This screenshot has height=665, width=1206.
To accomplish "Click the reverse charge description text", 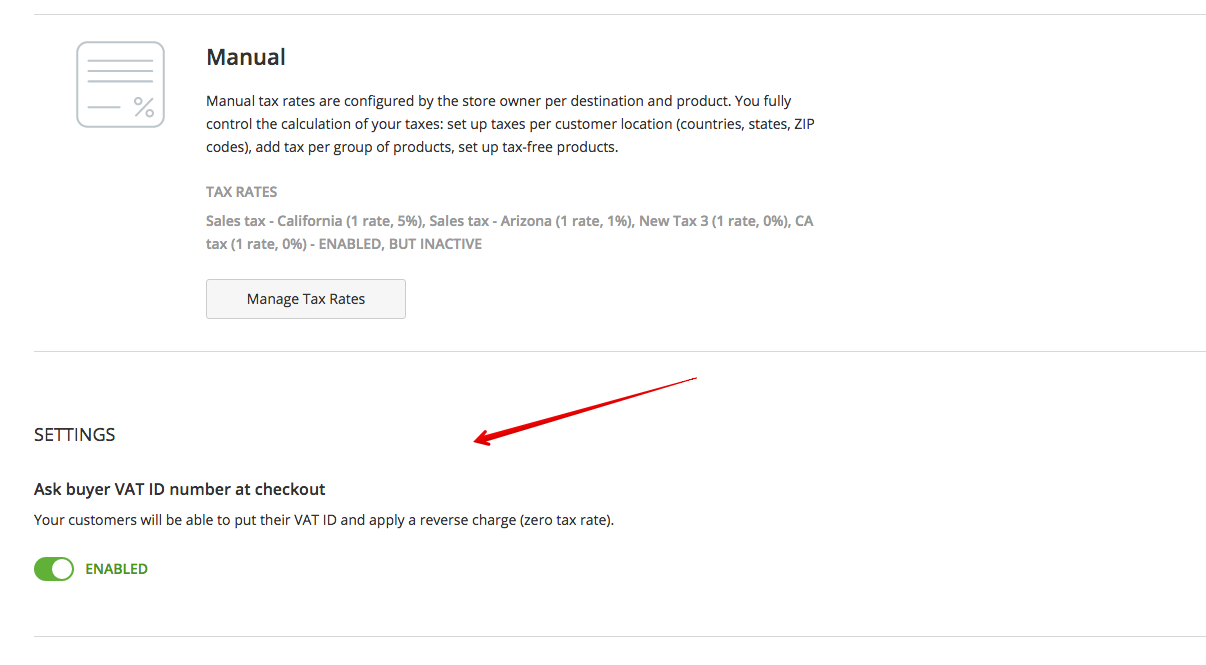I will [324, 520].
